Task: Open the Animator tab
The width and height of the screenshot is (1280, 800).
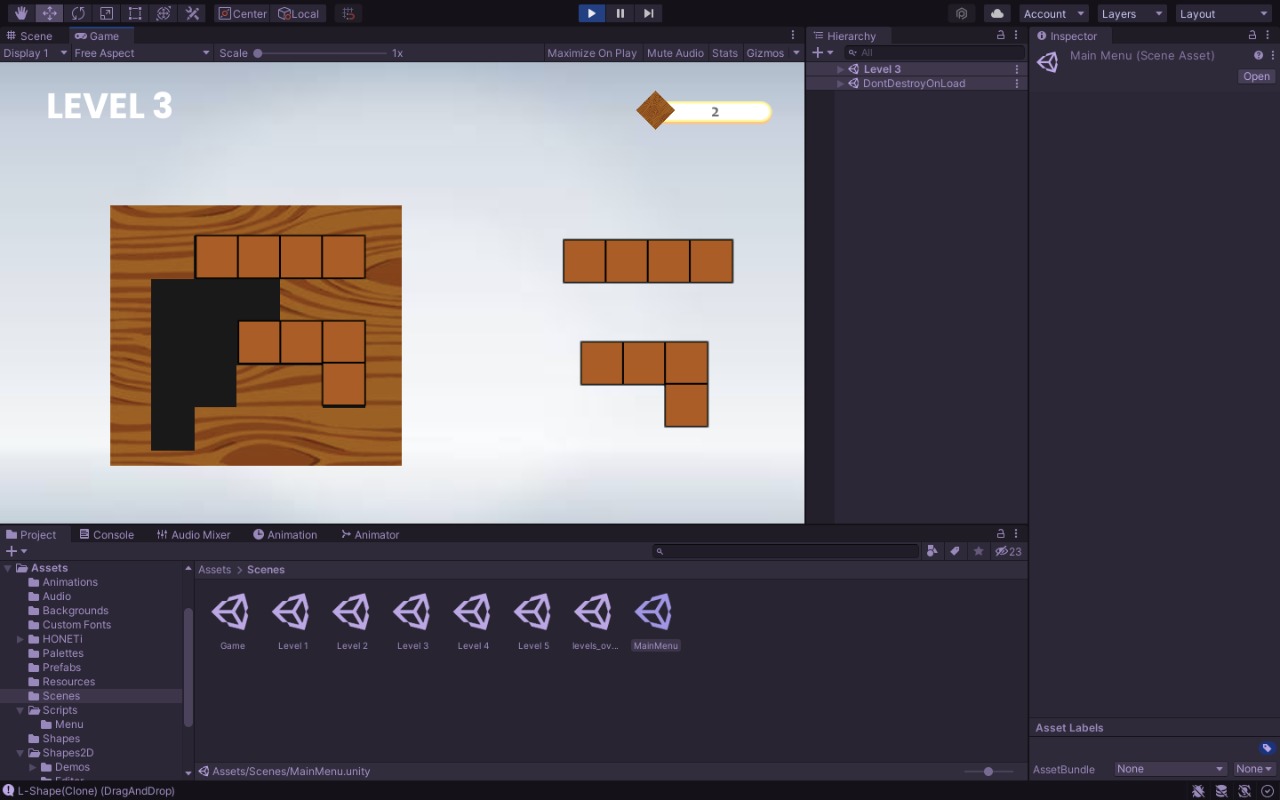Action: (370, 535)
